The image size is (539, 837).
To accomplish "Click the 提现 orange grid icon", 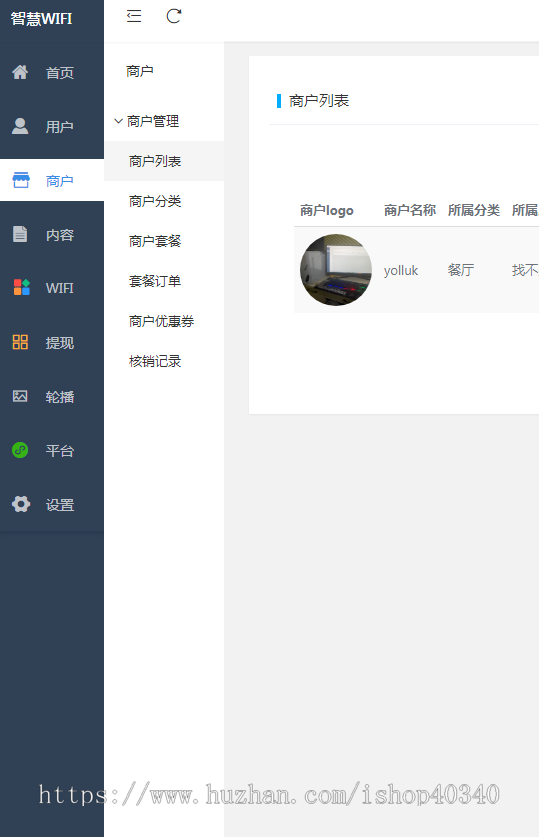I will (x=20, y=342).
